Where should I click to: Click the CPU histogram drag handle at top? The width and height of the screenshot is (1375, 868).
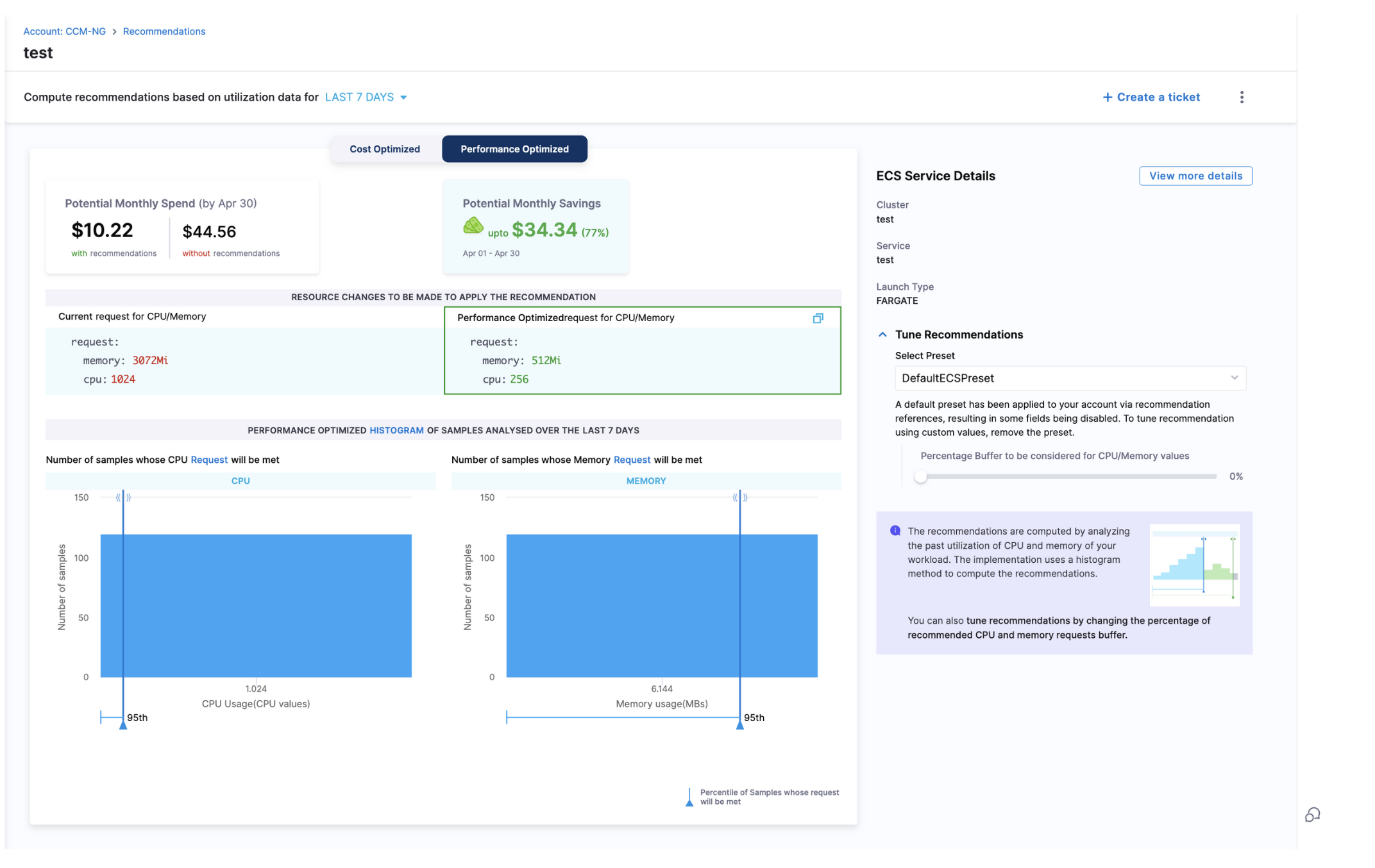coord(123,497)
